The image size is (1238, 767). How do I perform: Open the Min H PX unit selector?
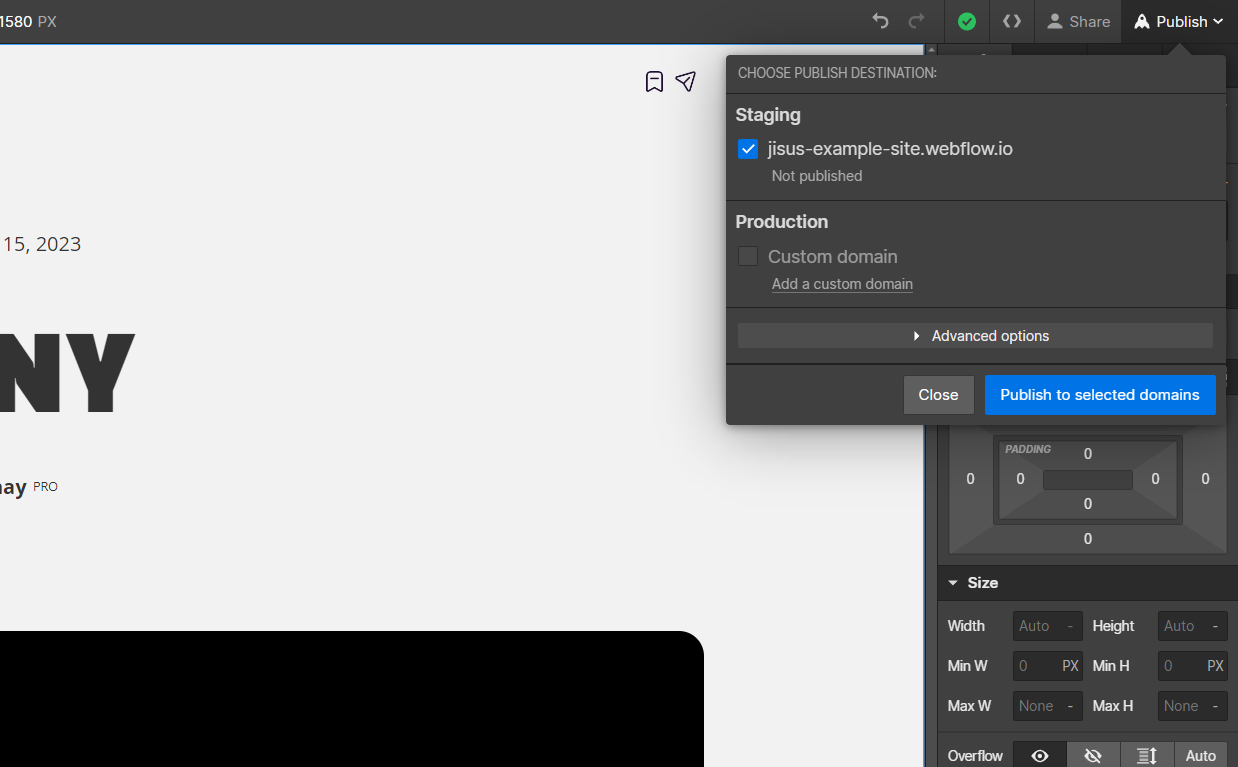click(1215, 666)
